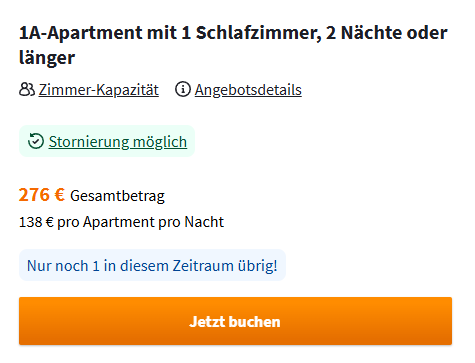Viewport: 475px width, 363px height.
Task: Click the guests icon beside Zimmer-Kapazität
Action: pyautogui.click(x=27, y=90)
